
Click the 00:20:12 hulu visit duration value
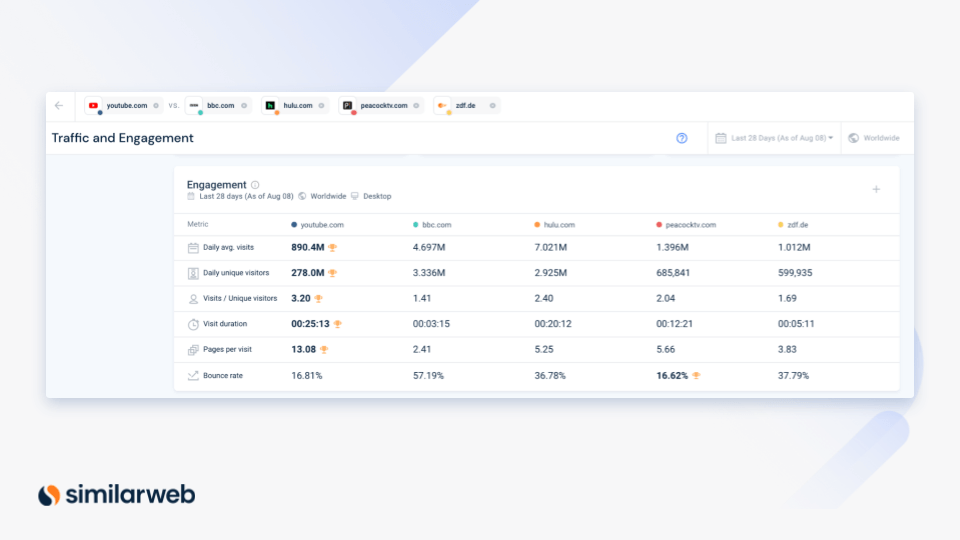click(x=553, y=324)
